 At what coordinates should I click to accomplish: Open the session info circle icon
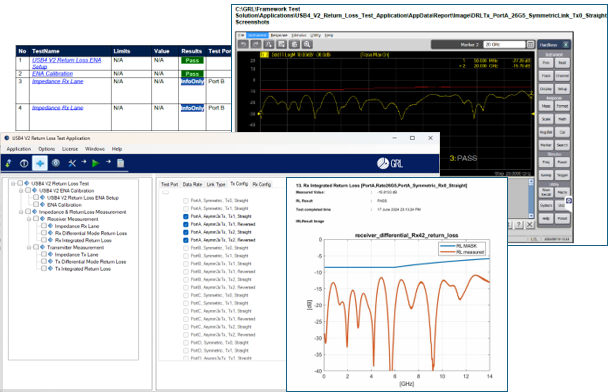pos(24,163)
